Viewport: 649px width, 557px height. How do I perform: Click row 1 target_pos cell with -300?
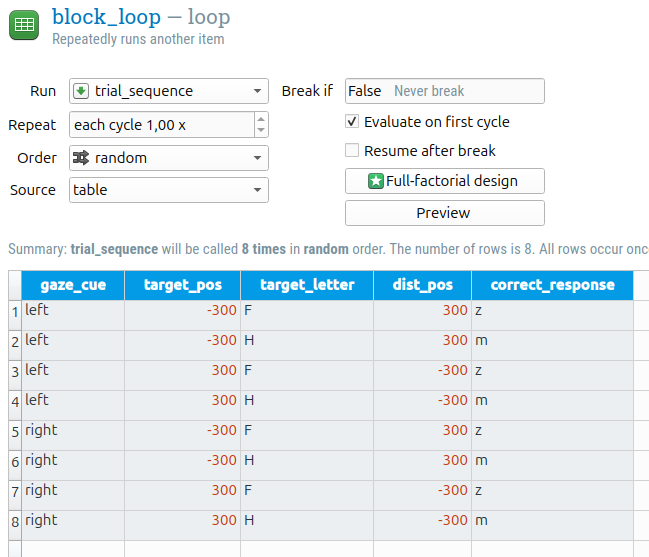point(182,311)
